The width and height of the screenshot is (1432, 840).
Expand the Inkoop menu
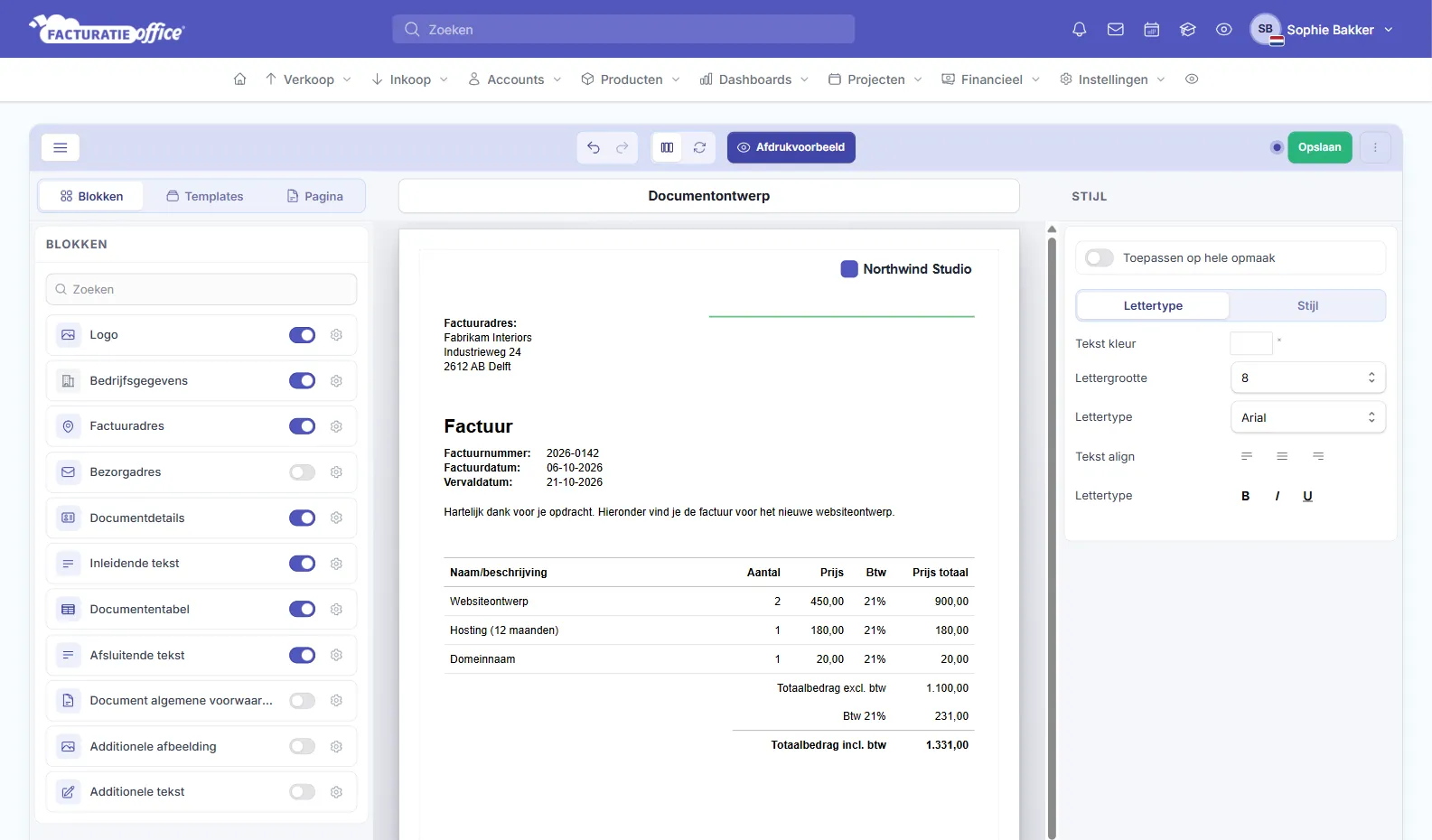coord(410,79)
